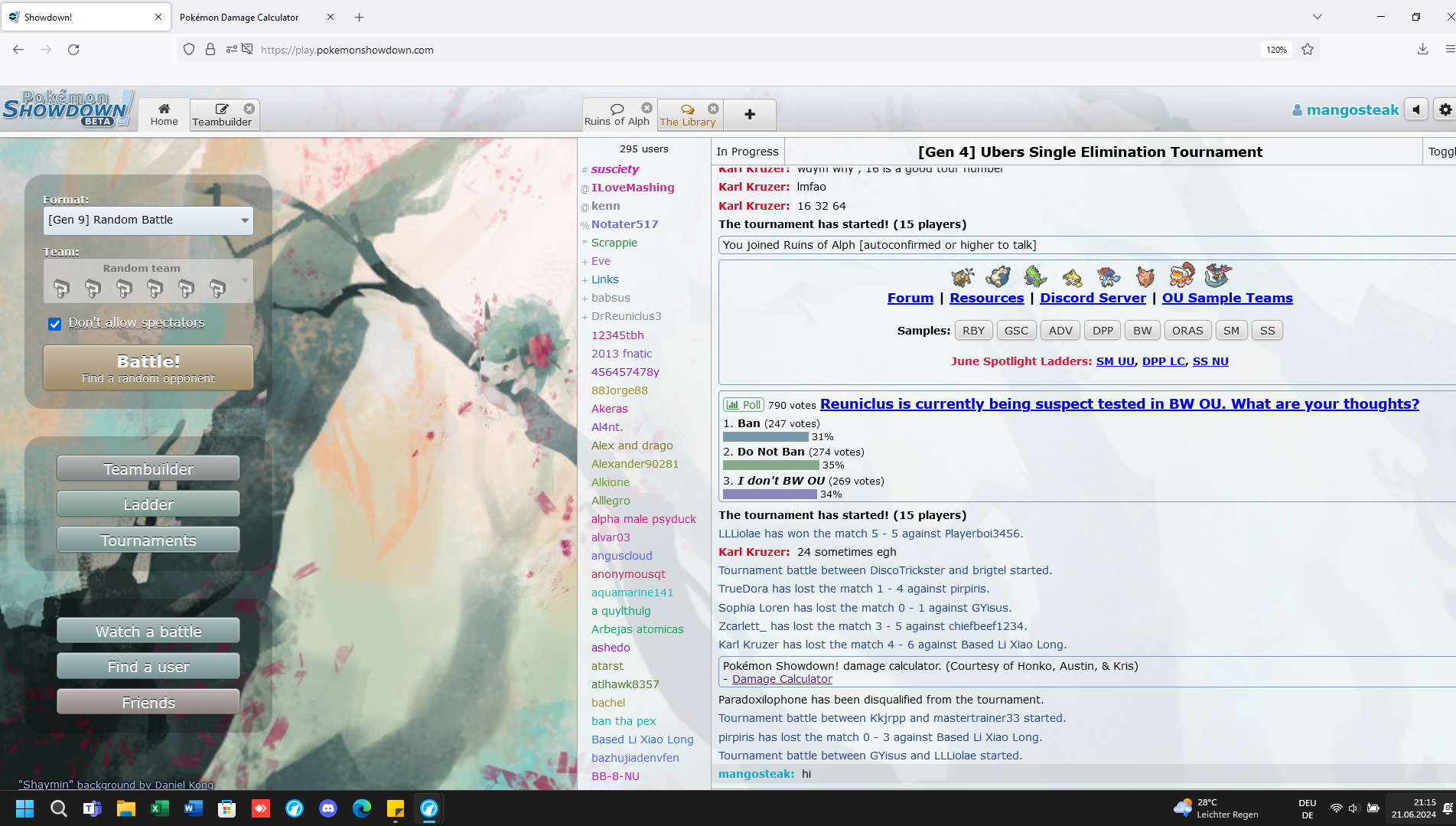Click the DPP samples button
This screenshot has height=826, width=1456.
pyautogui.click(x=1103, y=331)
